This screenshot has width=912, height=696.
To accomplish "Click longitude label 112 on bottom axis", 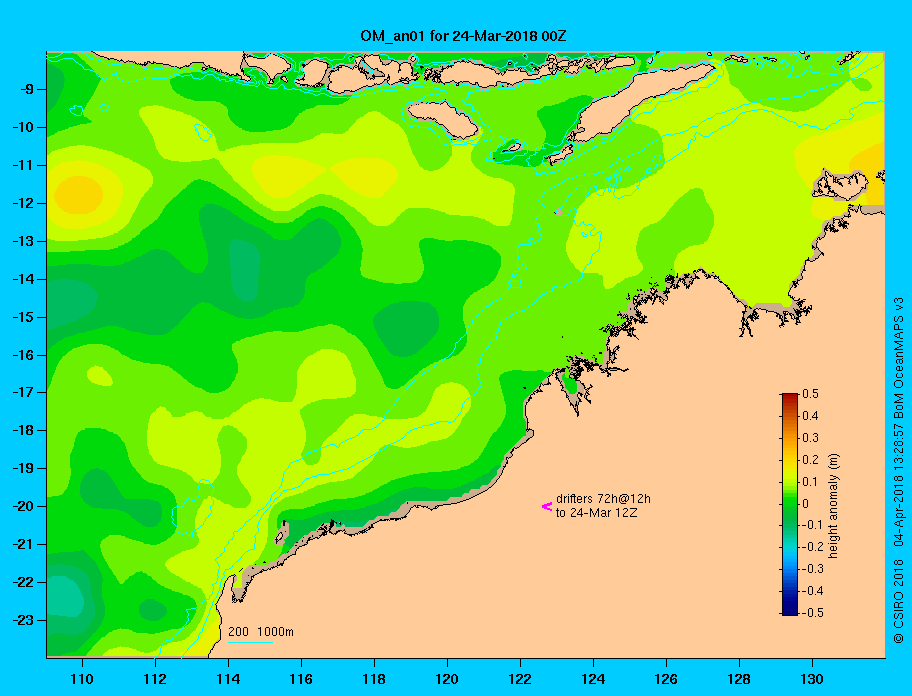I will [x=155, y=679].
